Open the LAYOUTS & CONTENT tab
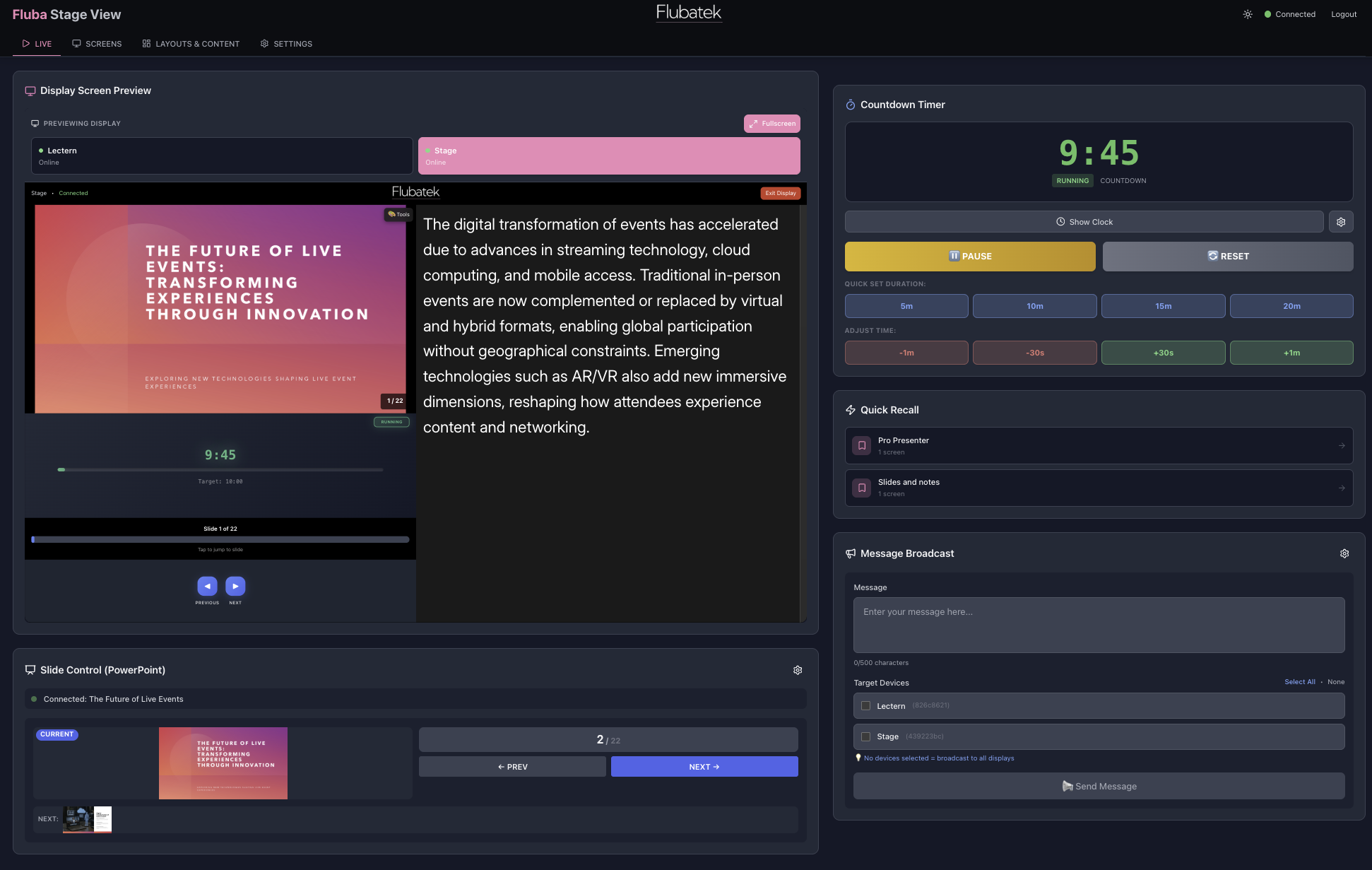Screen dimensions: 1372x870 pos(191,44)
